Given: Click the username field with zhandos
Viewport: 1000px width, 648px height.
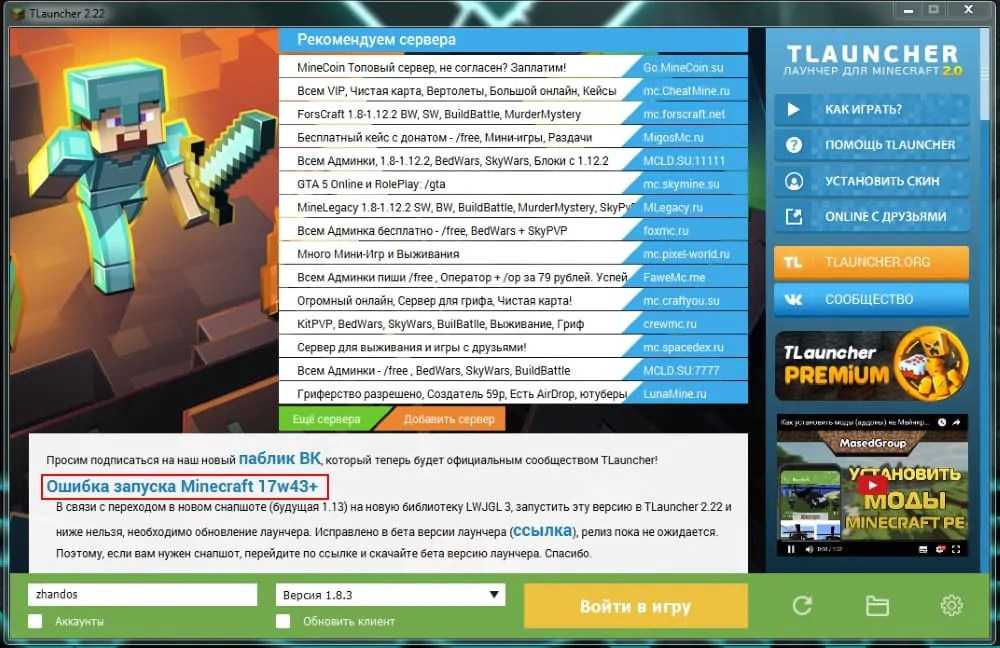Looking at the screenshot, I should (x=142, y=594).
